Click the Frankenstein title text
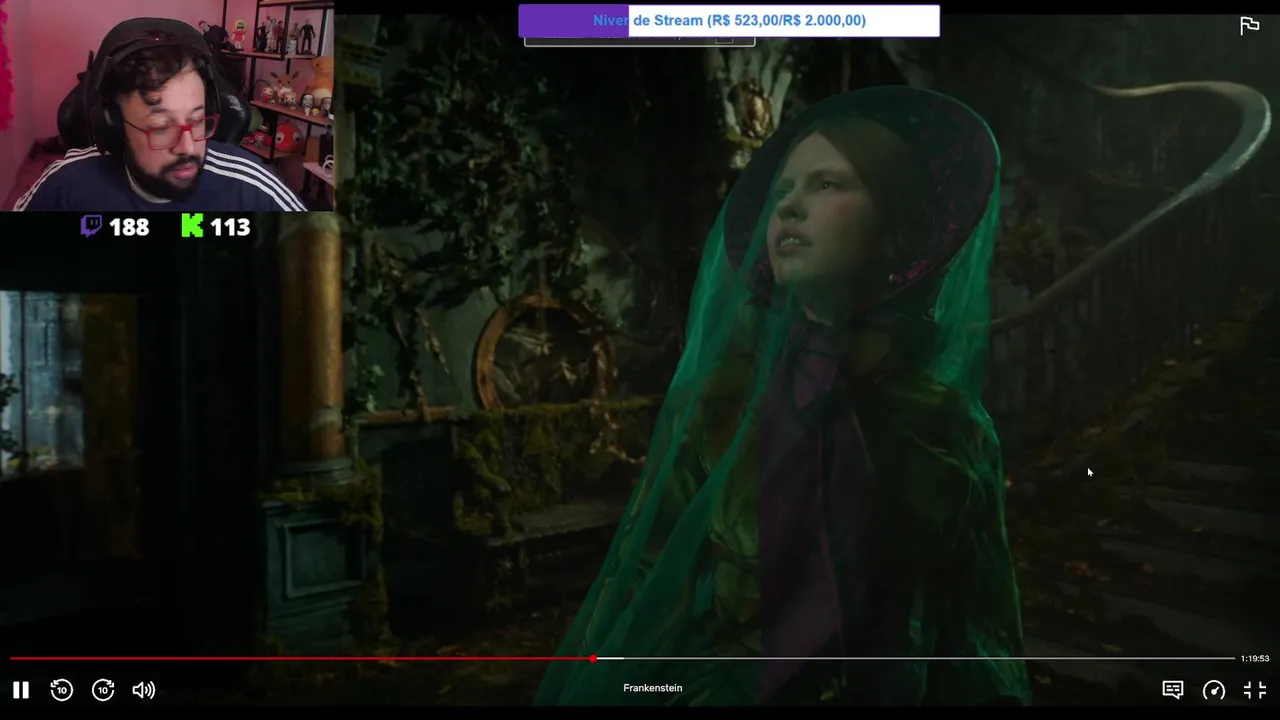 tap(652, 688)
